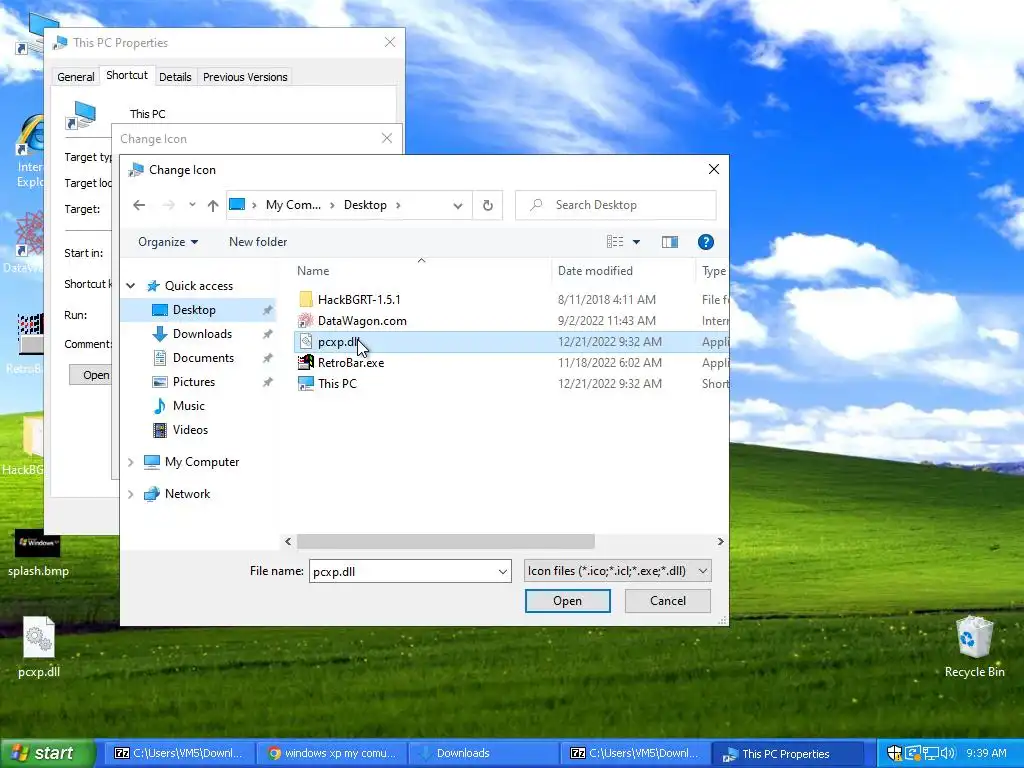Open view options dropdown arrow

[x=636, y=242]
